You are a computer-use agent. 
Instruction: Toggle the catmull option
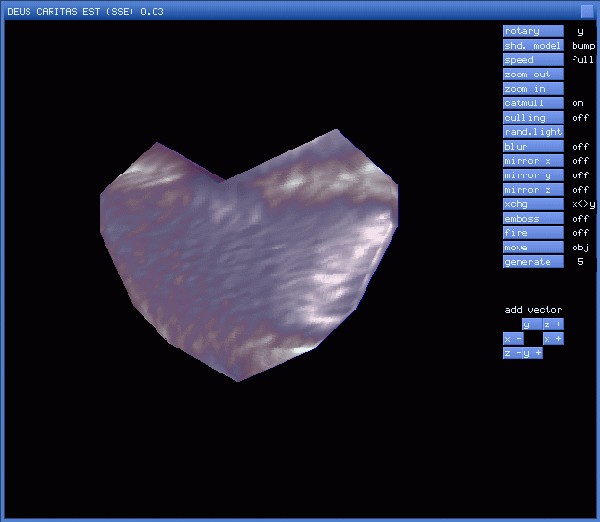(533, 103)
